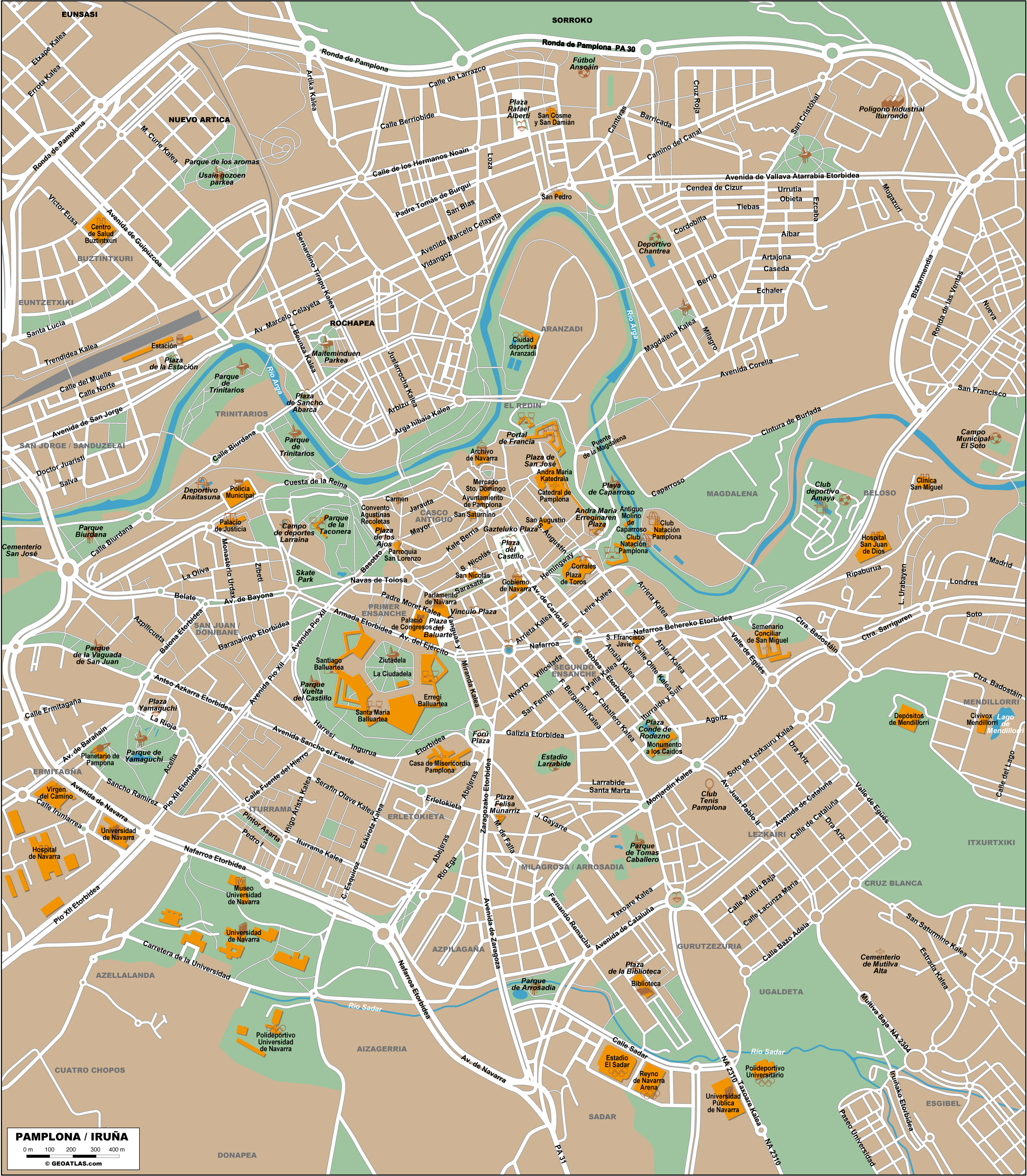This screenshot has height=1176, width=1027.
Task: Click the map distance scale bar
Action: click(73, 1156)
